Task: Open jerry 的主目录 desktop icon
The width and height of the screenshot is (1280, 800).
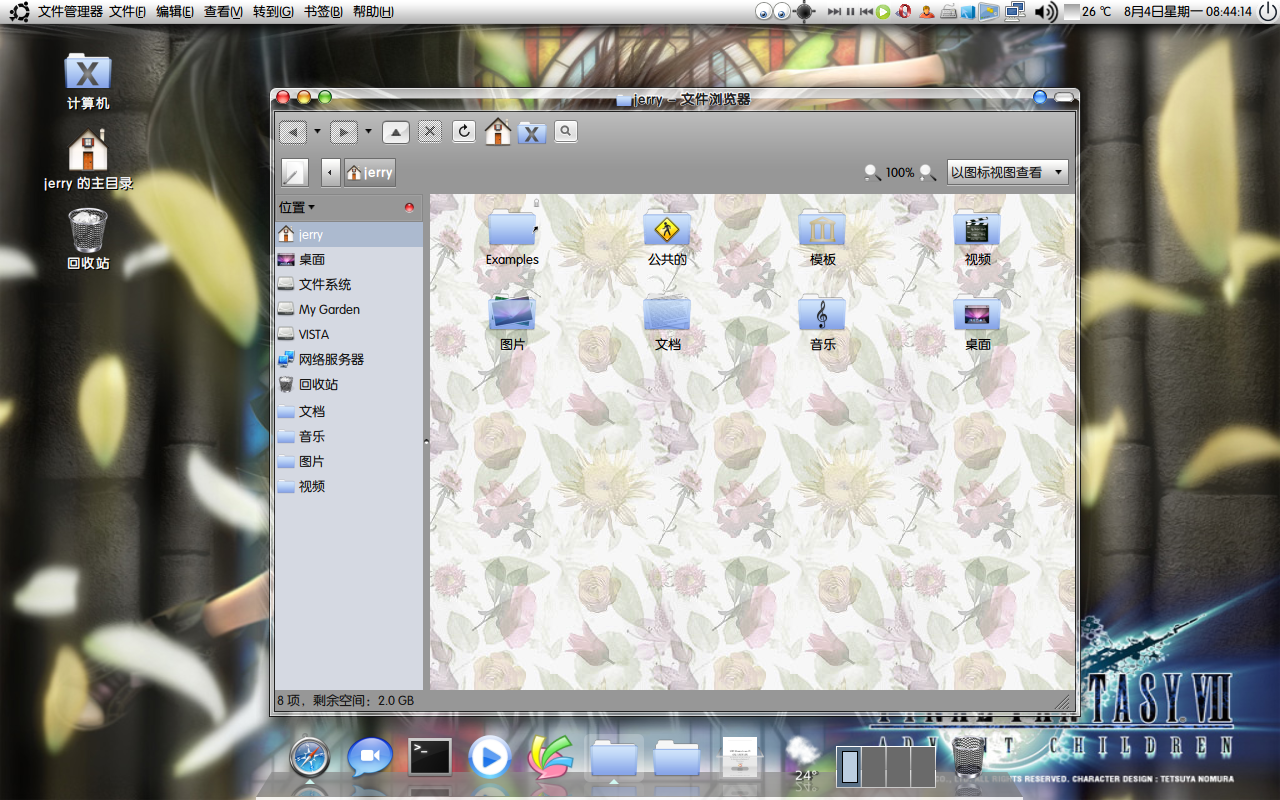Action: (88, 160)
